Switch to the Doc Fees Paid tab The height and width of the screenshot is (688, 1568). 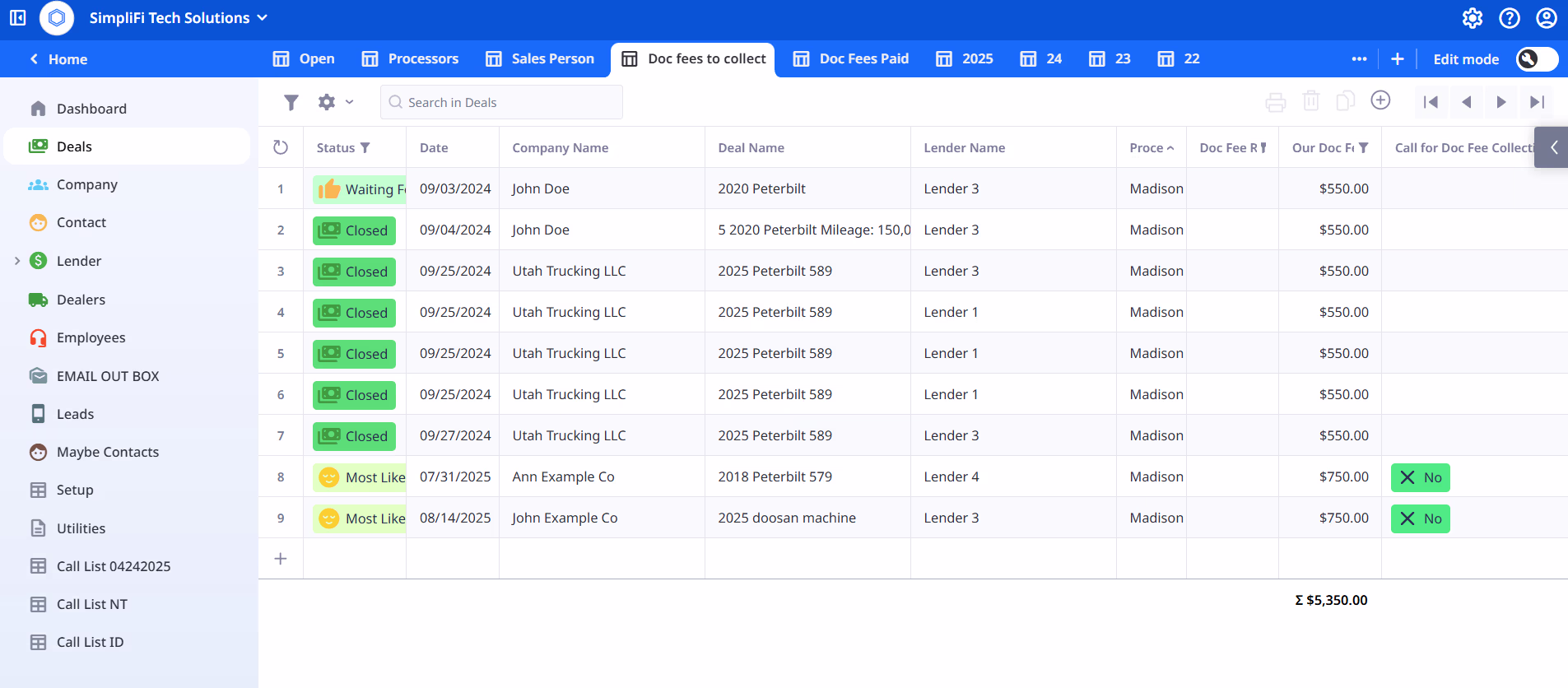pos(851,58)
